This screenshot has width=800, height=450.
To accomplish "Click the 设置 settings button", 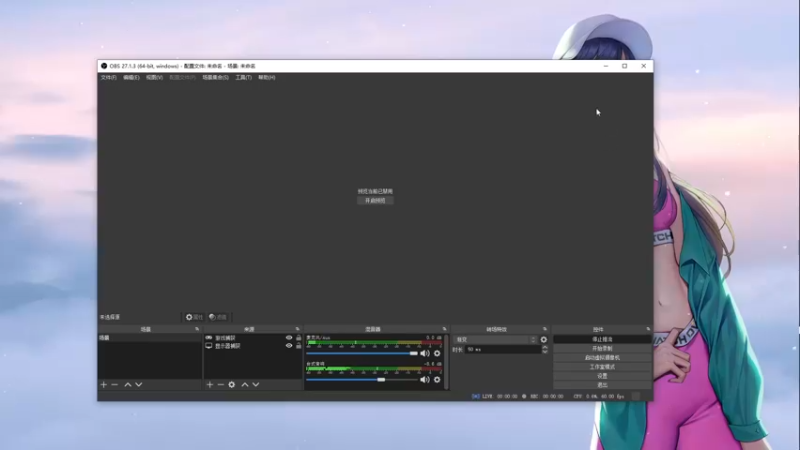I will (x=603, y=376).
